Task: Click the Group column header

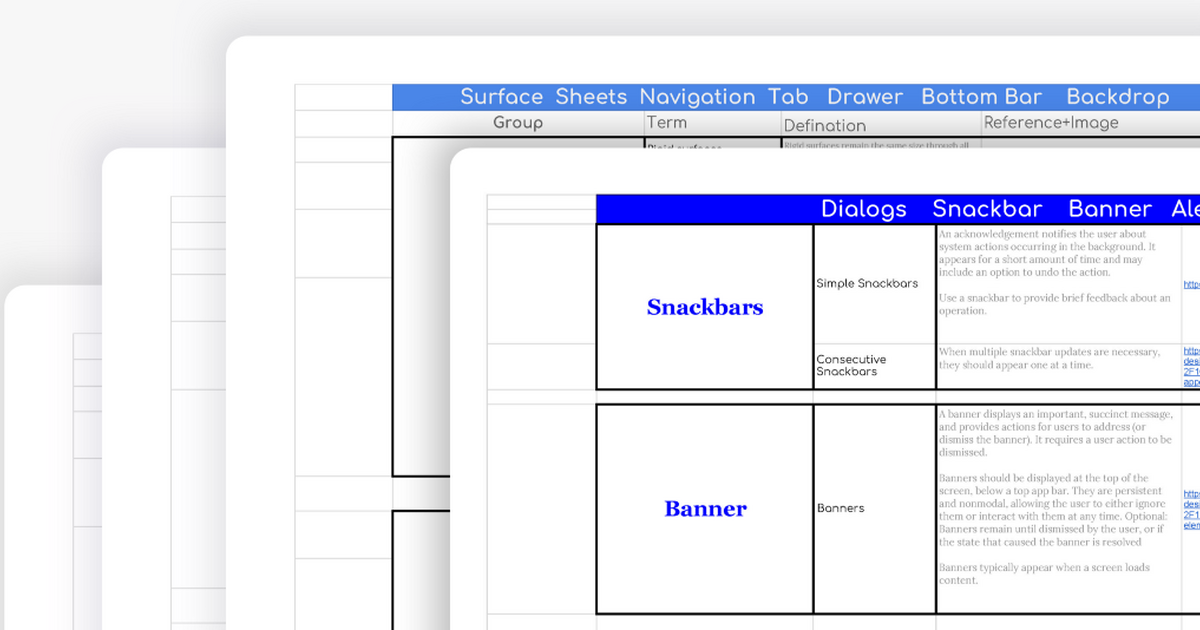Action: pyautogui.click(x=517, y=122)
